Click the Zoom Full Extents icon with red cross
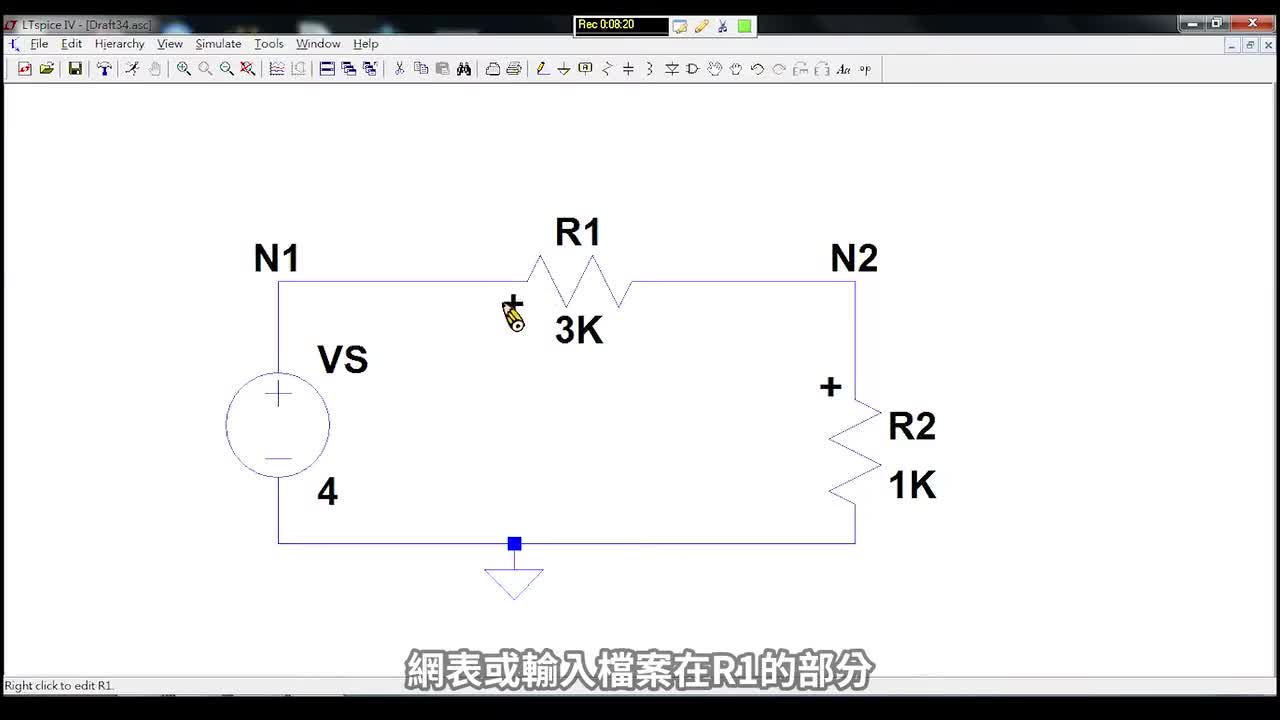This screenshot has width=1280, height=720. (248, 69)
